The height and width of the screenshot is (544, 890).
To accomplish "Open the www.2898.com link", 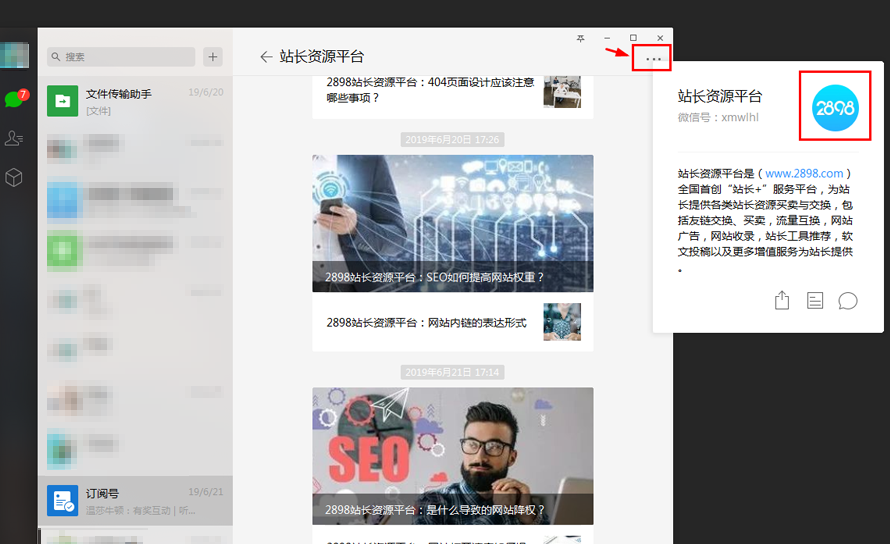I will [804, 173].
